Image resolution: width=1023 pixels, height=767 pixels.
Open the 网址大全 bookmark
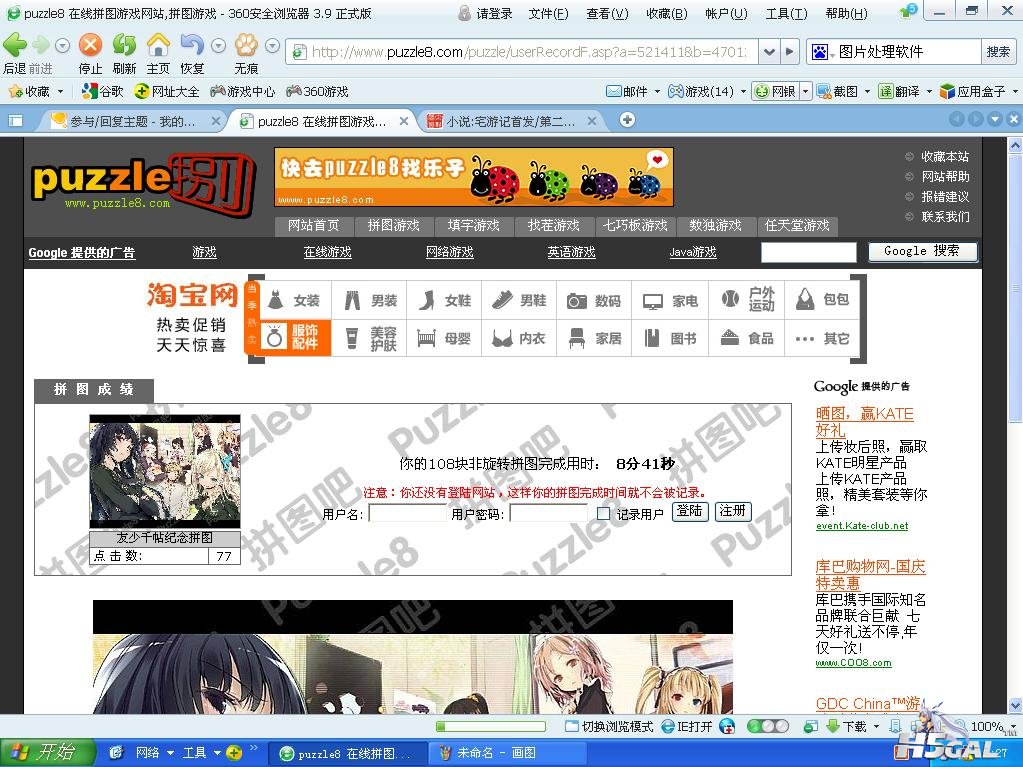coord(166,91)
